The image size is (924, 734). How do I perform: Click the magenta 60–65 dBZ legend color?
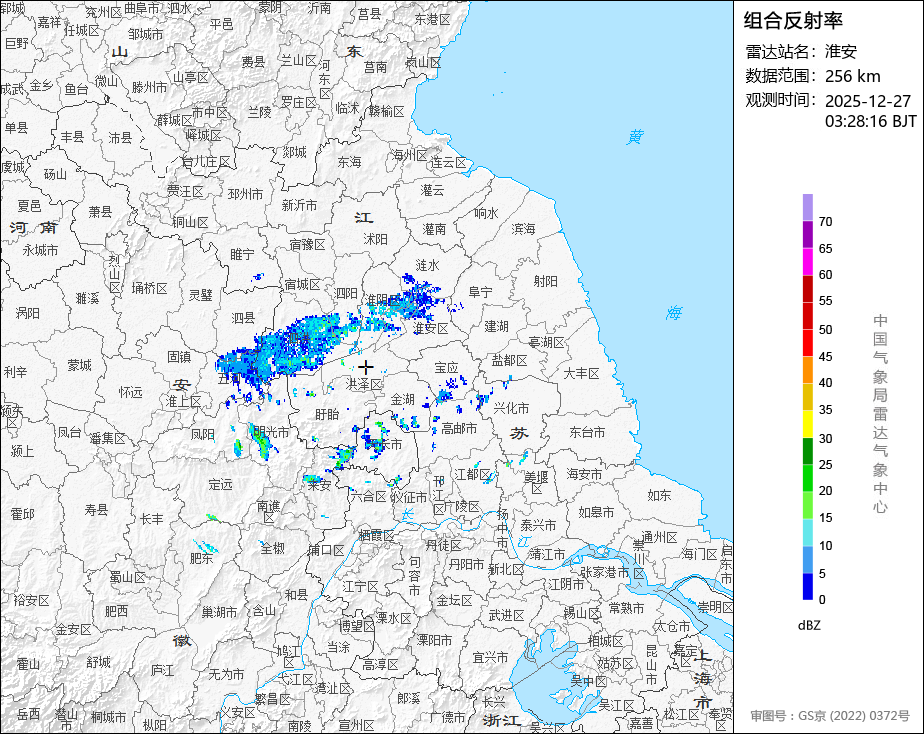tap(807, 261)
